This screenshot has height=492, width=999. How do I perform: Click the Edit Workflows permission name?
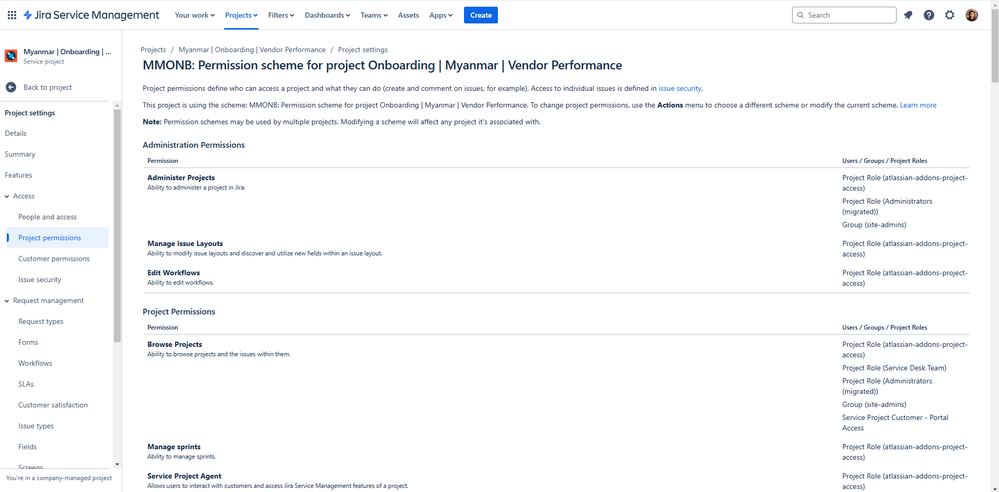(x=173, y=273)
